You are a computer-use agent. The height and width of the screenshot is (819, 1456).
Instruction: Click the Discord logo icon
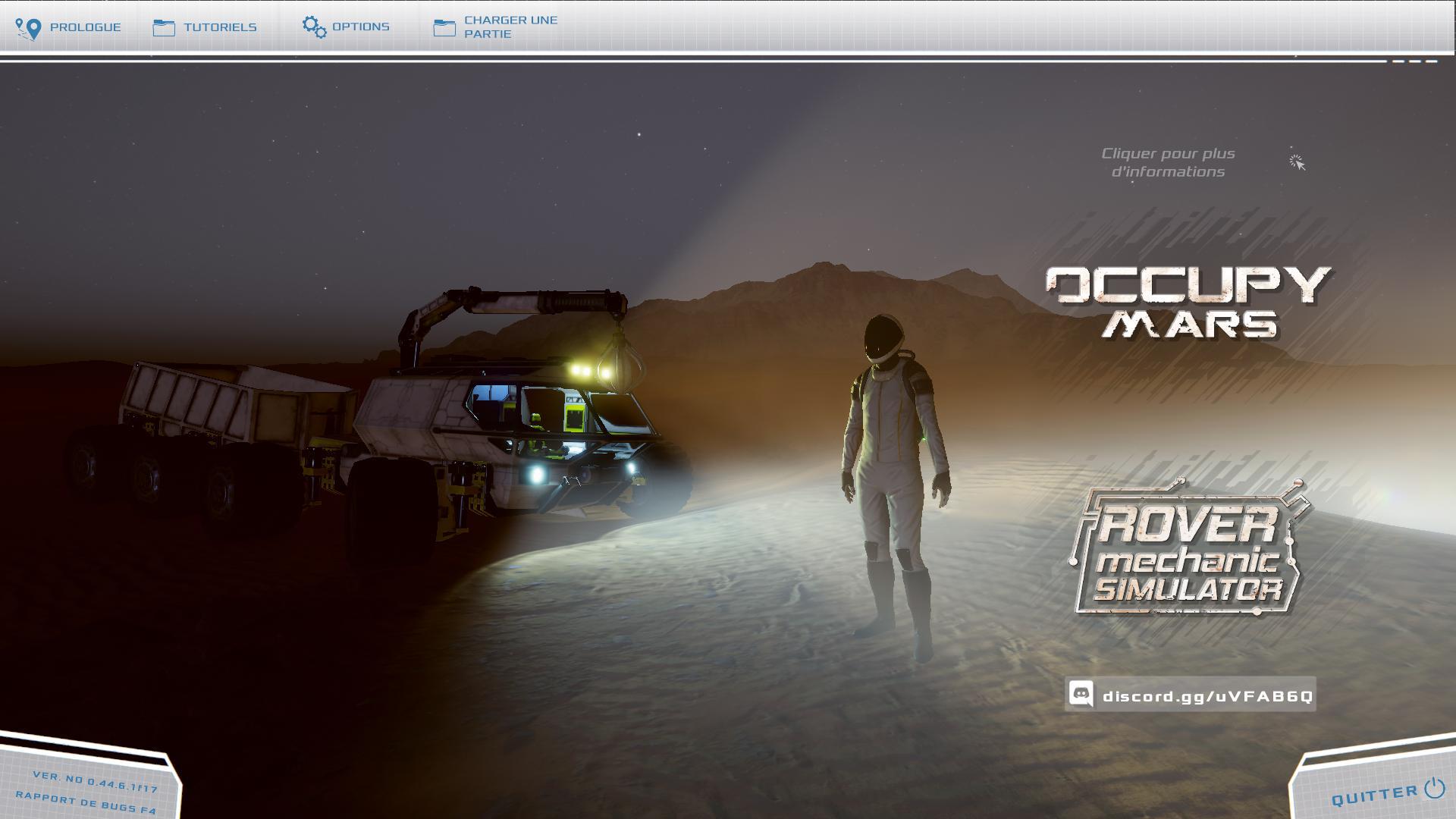point(1081,694)
